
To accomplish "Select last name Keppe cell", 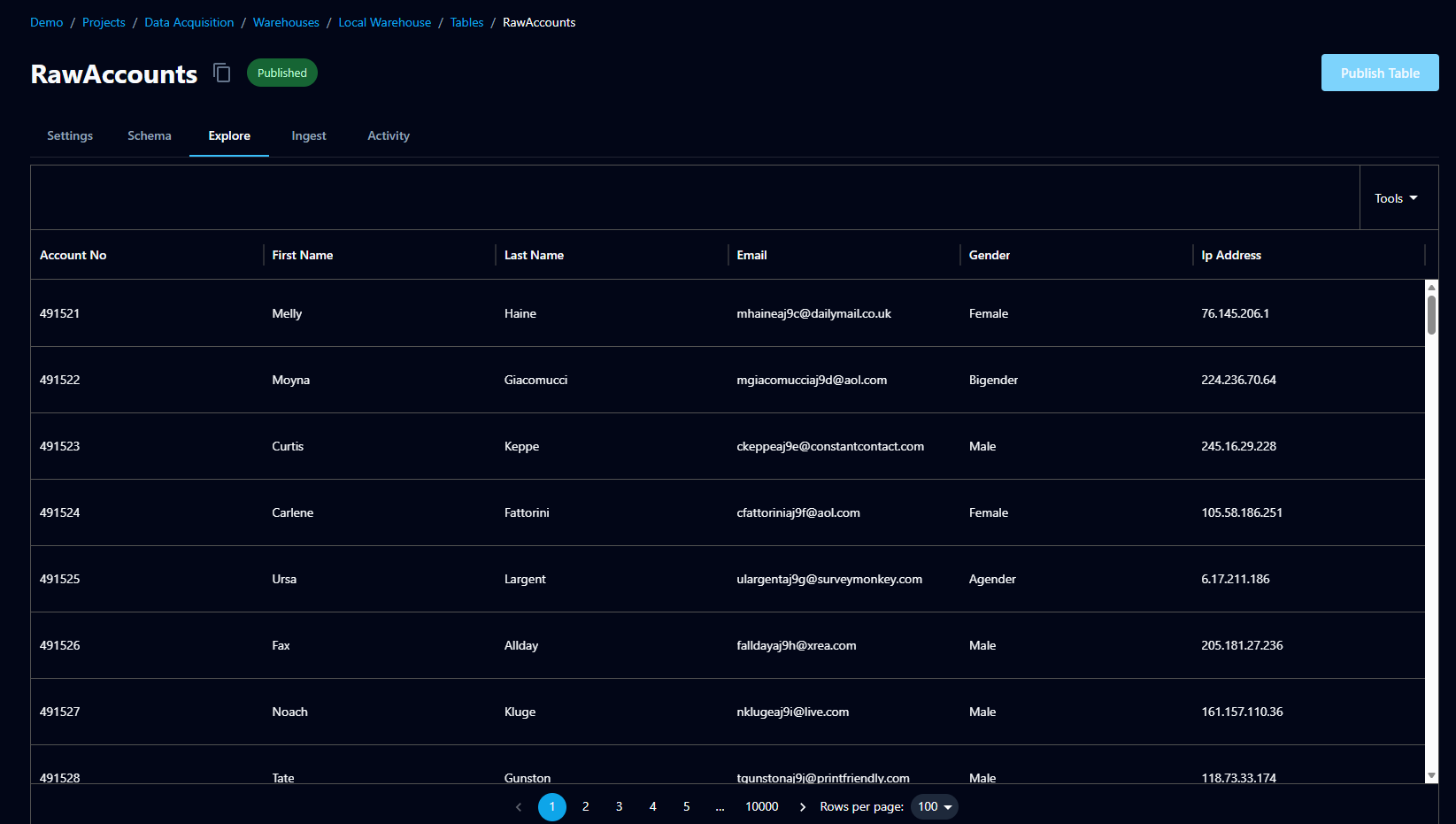I will pyautogui.click(x=612, y=446).
